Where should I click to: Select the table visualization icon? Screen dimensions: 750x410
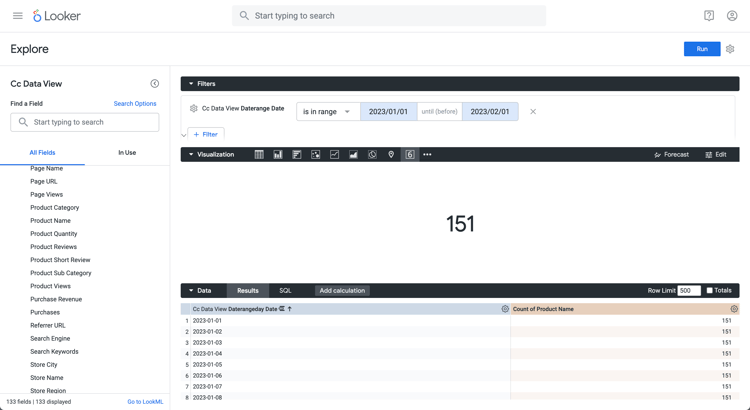(x=259, y=155)
